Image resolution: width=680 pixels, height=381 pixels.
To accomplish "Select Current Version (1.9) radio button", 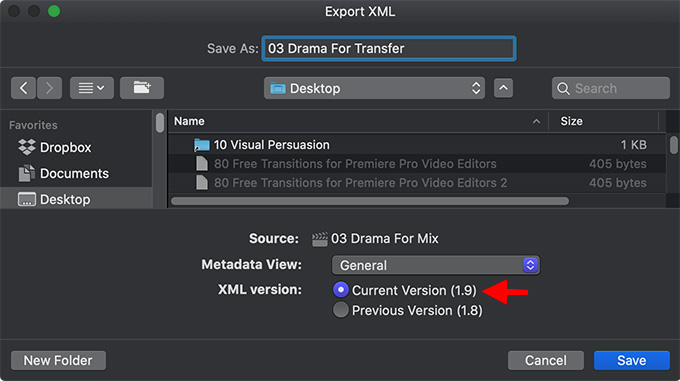I will click(341, 290).
